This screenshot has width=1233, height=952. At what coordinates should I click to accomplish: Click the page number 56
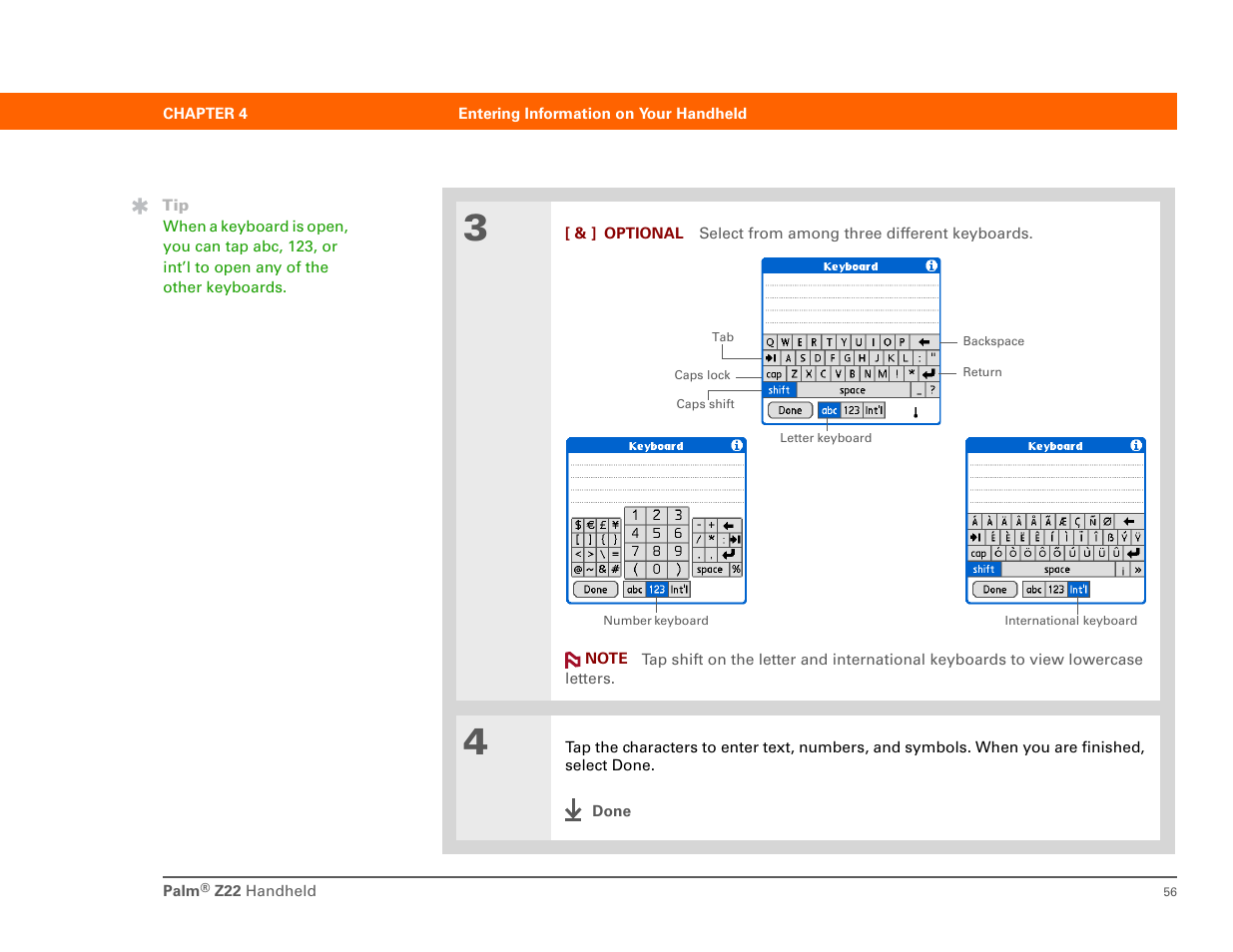pos(1170,892)
